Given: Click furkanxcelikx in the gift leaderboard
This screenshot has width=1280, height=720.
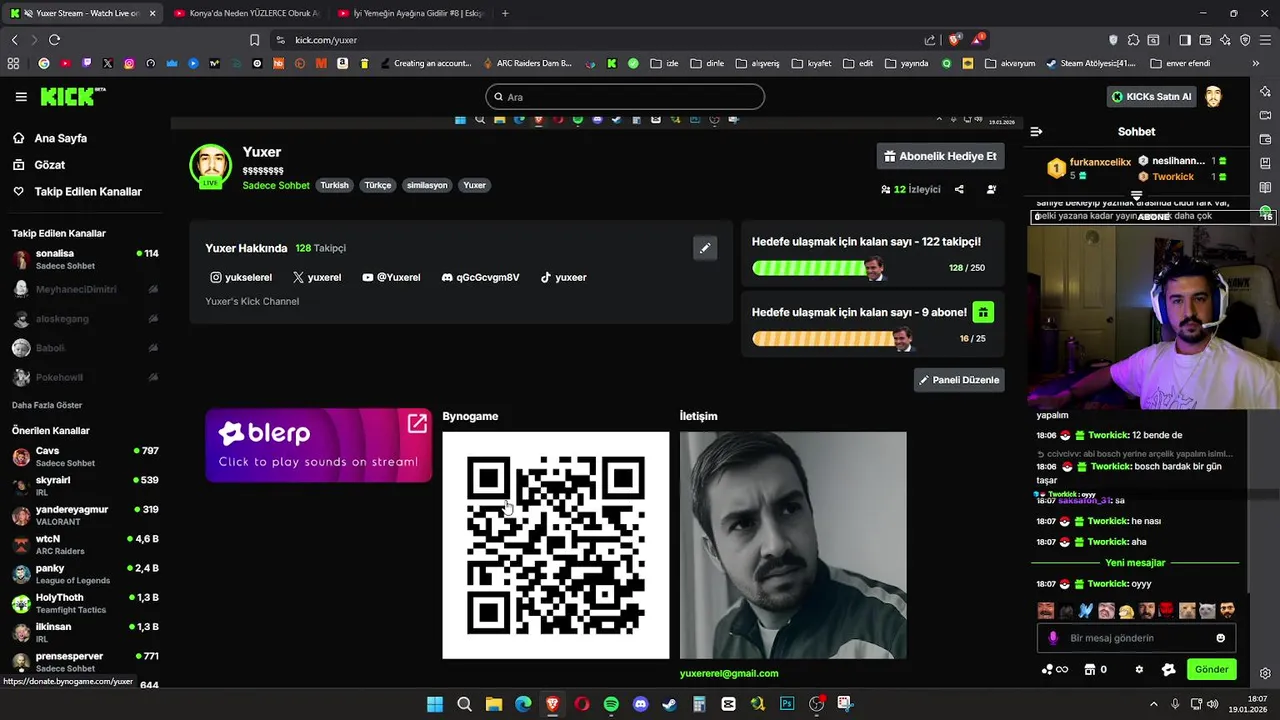Looking at the screenshot, I should tap(1100, 162).
